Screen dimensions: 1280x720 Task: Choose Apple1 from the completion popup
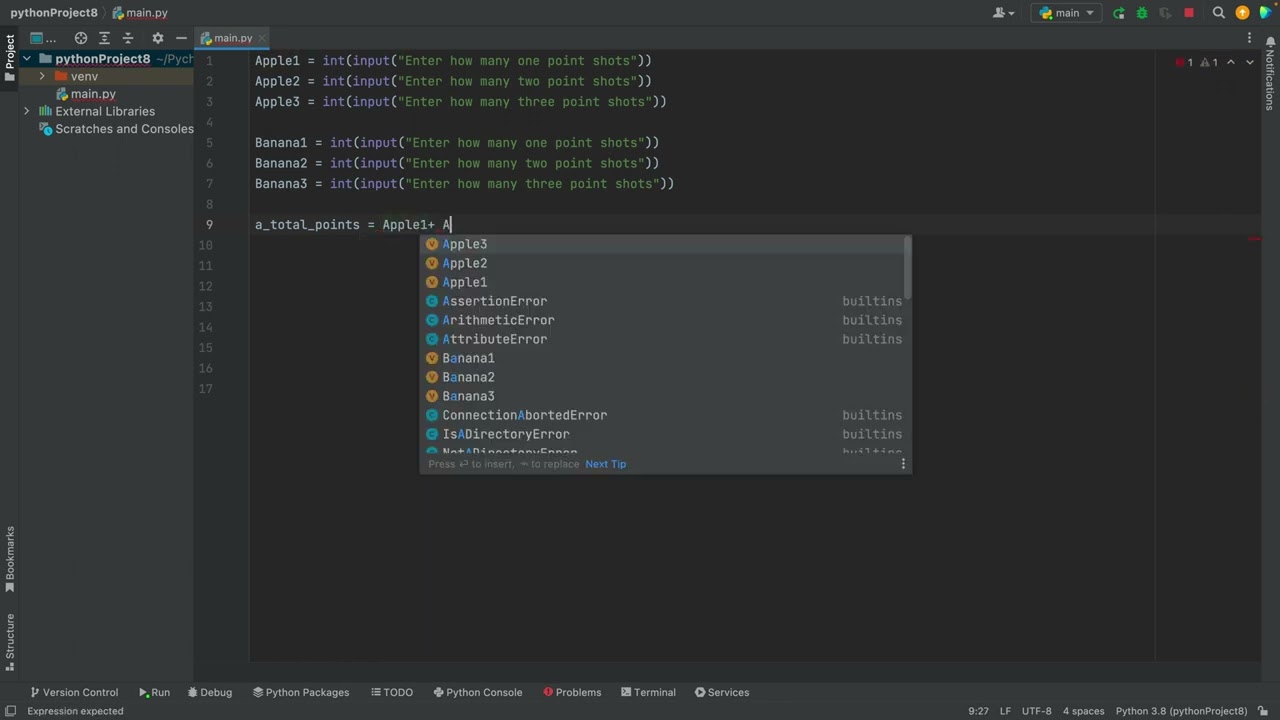tap(665, 282)
